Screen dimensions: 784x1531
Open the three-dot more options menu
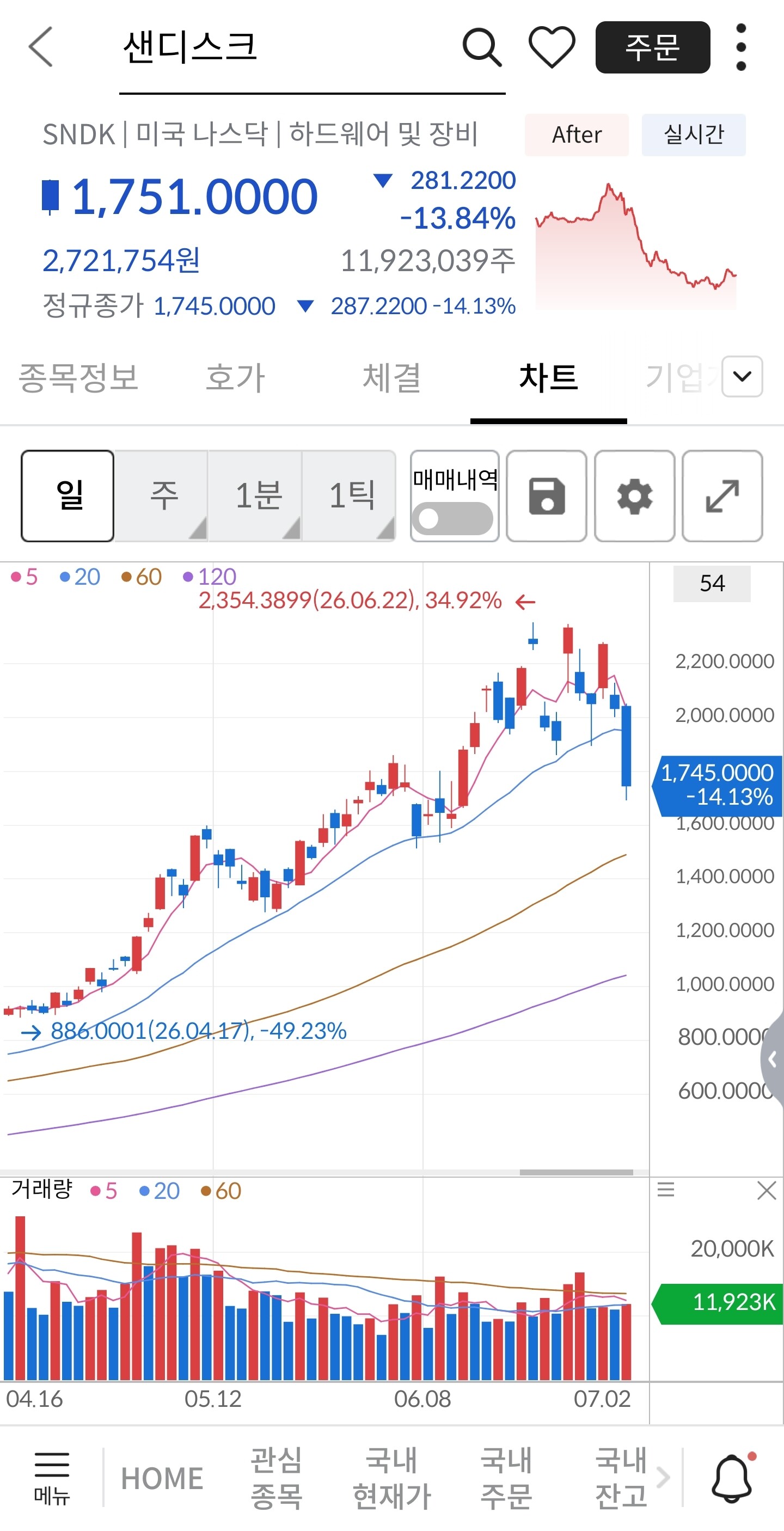click(740, 47)
